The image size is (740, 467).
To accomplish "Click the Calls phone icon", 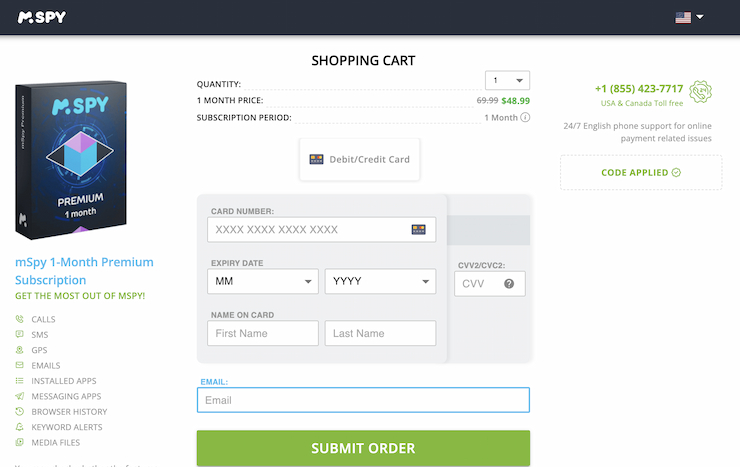I will click(x=19, y=319).
